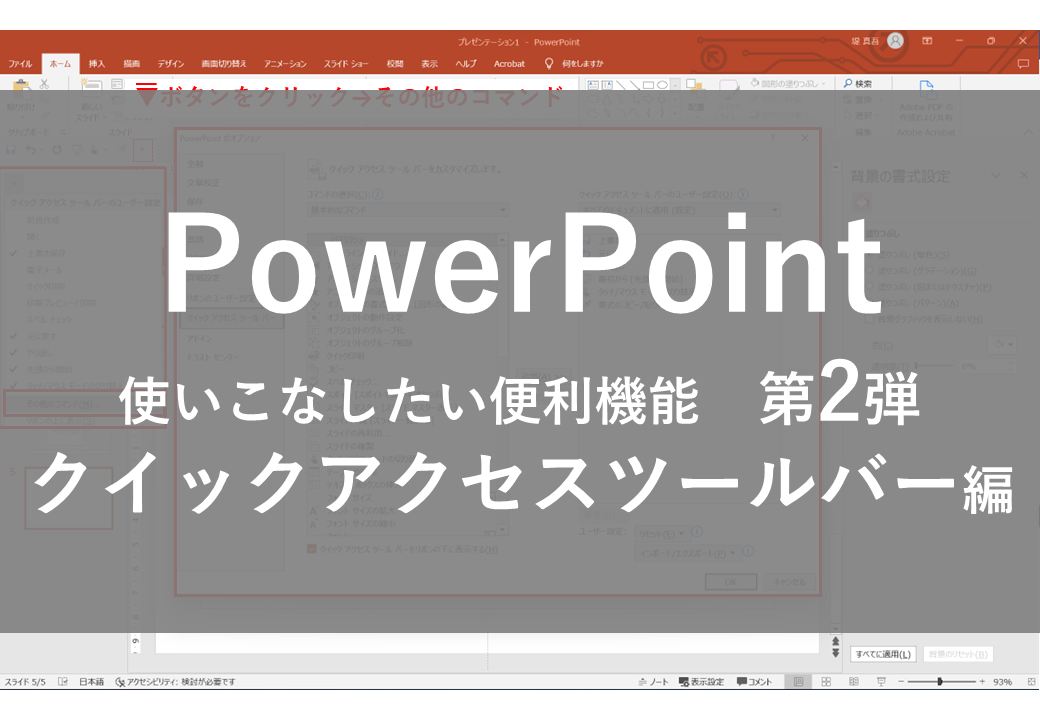Click the 検索 find icon
This screenshot has width=1040, height=720.
point(858,84)
